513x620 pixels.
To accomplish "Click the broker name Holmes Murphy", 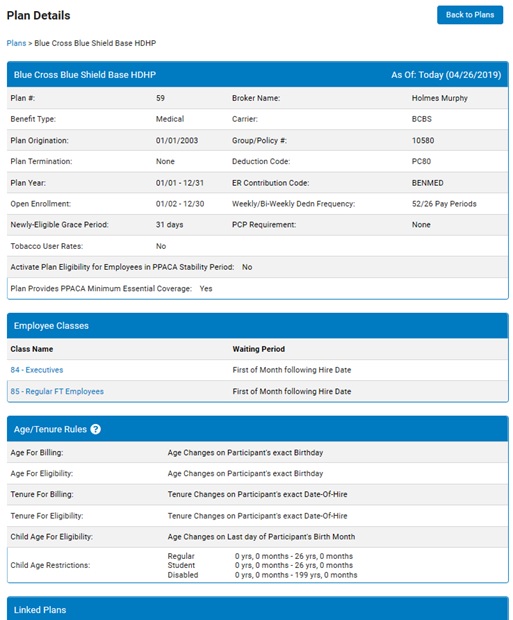I will [439, 98].
